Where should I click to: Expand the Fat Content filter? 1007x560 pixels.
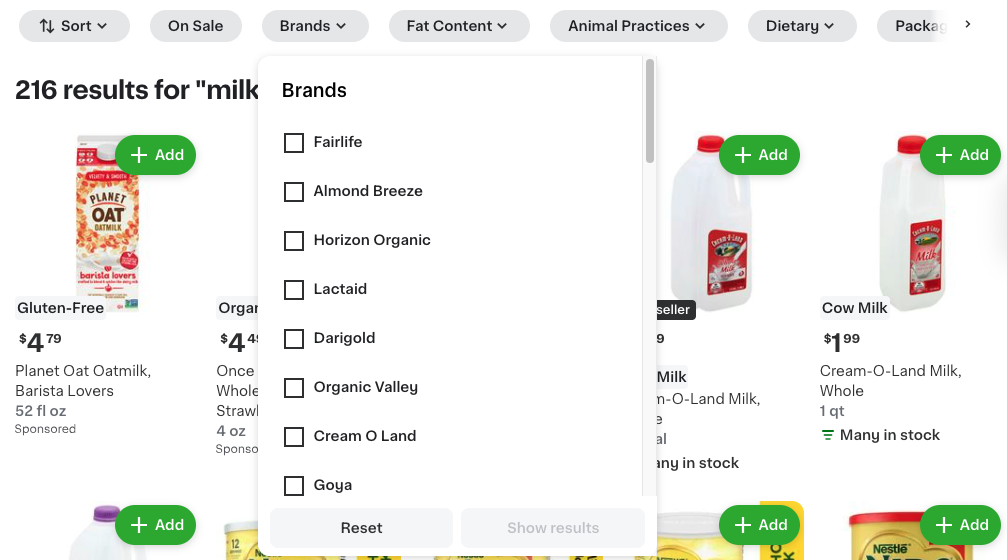456,26
